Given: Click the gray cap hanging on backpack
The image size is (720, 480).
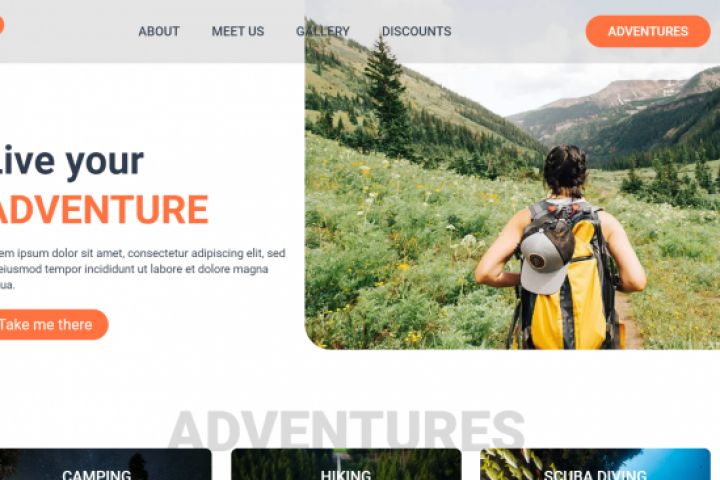Looking at the screenshot, I should [544, 262].
